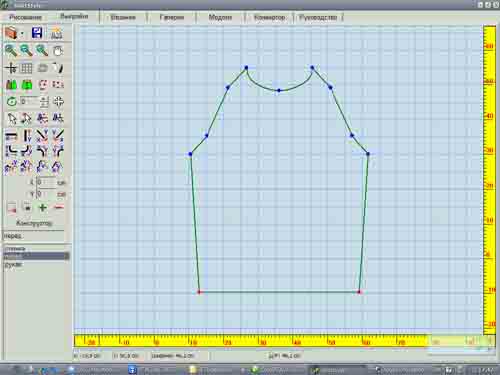This screenshot has width=500, height=375.
Task: Click the green plus add icon
Action: [x=43, y=208]
